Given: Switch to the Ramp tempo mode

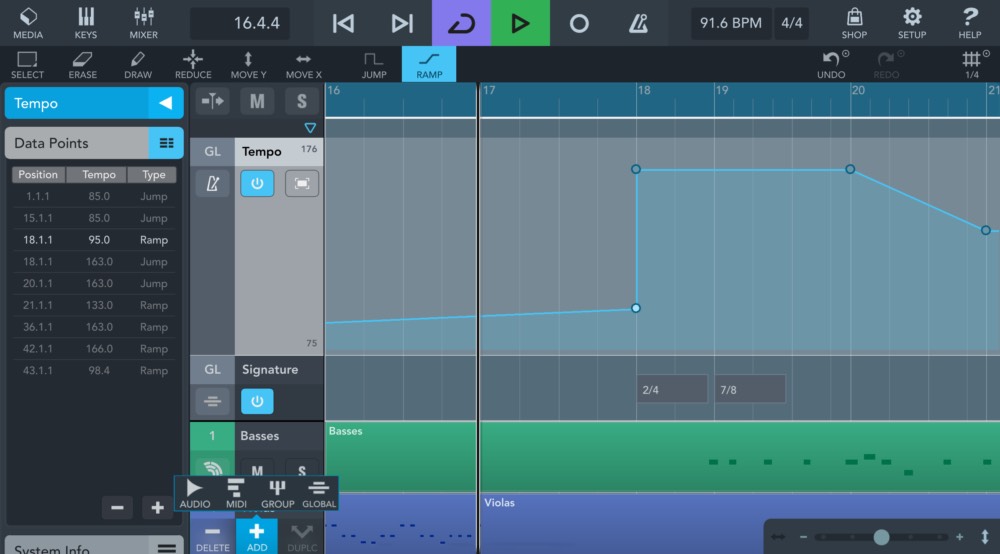Looking at the screenshot, I should click(x=429, y=64).
